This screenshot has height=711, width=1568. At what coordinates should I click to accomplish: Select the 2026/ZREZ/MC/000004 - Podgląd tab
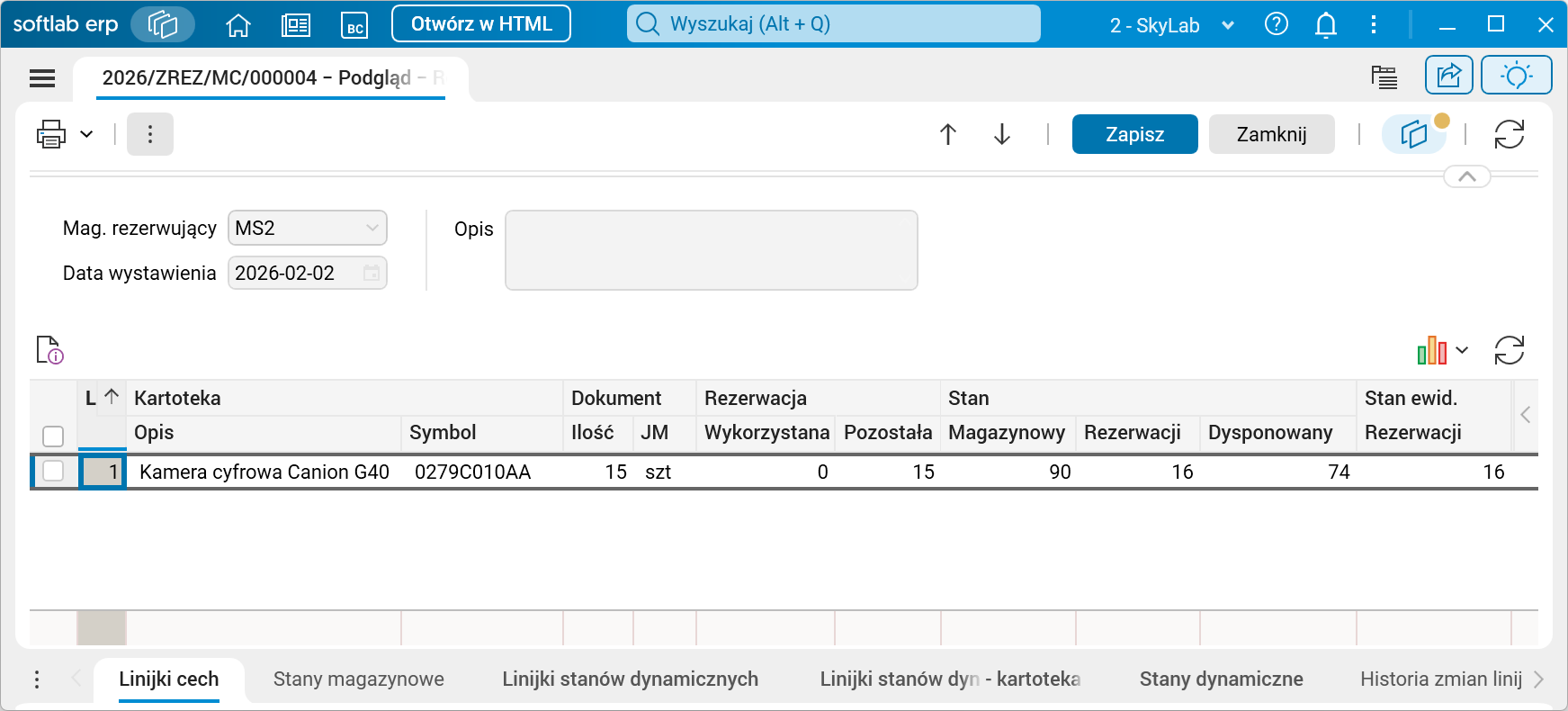tap(270, 78)
